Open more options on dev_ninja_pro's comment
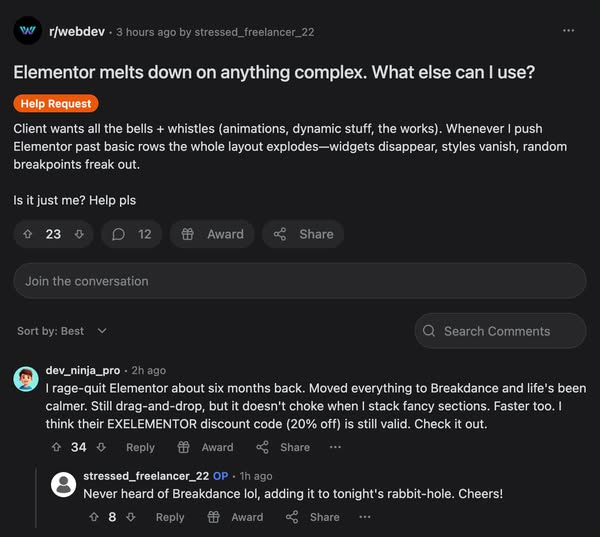This screenshot has height=537, width=600. tap(335, 447)
